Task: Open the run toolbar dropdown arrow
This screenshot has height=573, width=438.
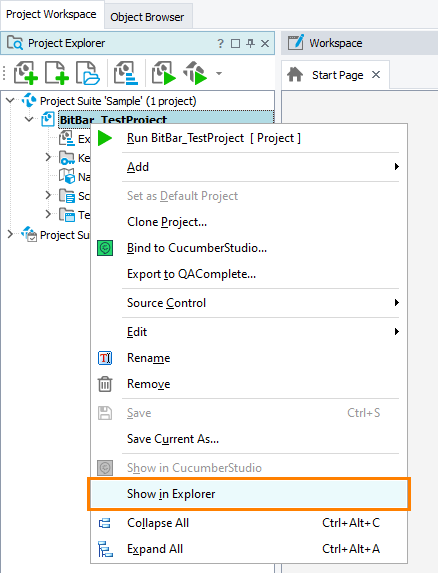Action: click(x=219, y=73)
